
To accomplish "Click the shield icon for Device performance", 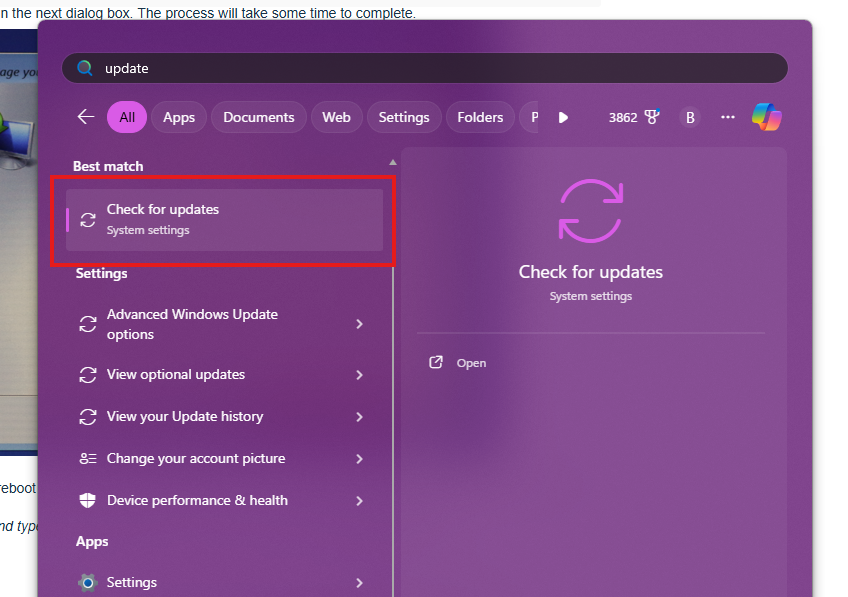I will click(x=88, y=501).
